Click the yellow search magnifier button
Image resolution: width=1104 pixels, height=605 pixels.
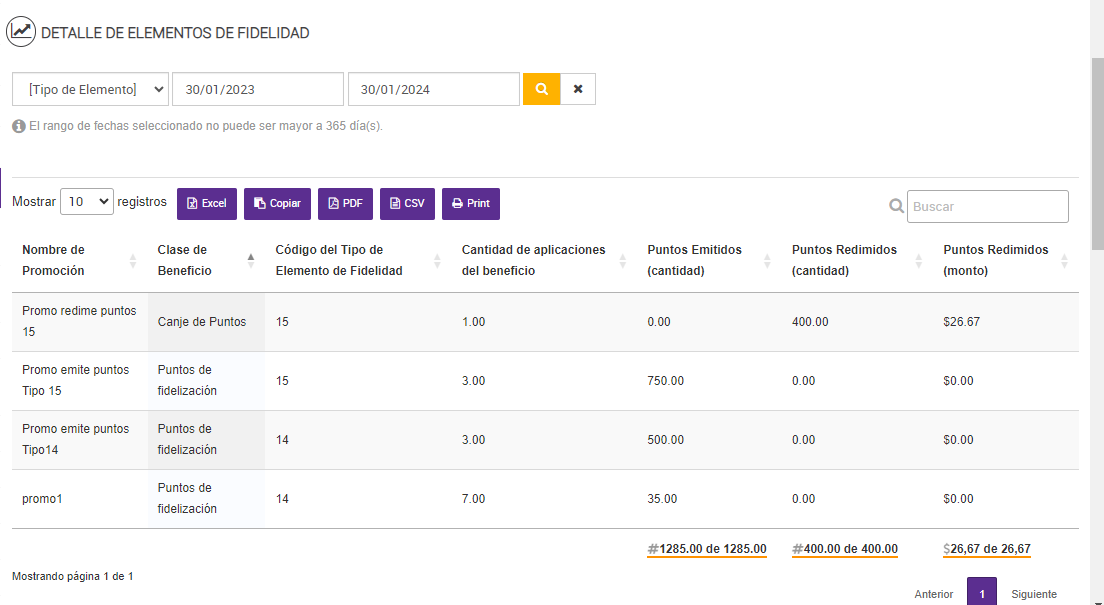(541, 89)
